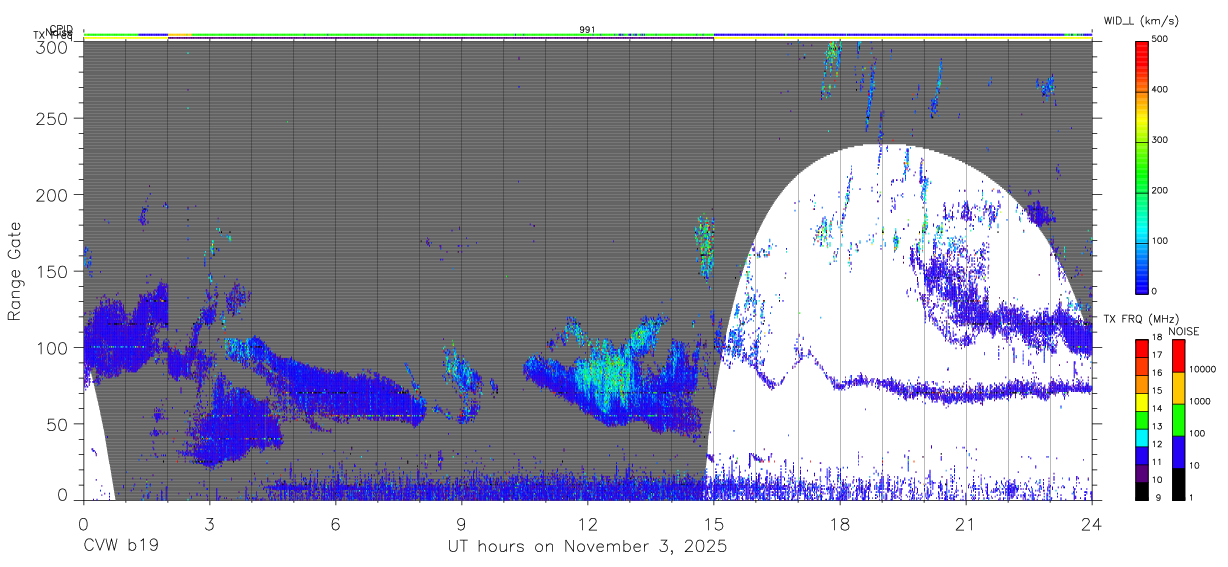Viewport: 1228px width, 567px height.
Task: Click the 11 label in the TX FRQ legend
Action: 1156,462
